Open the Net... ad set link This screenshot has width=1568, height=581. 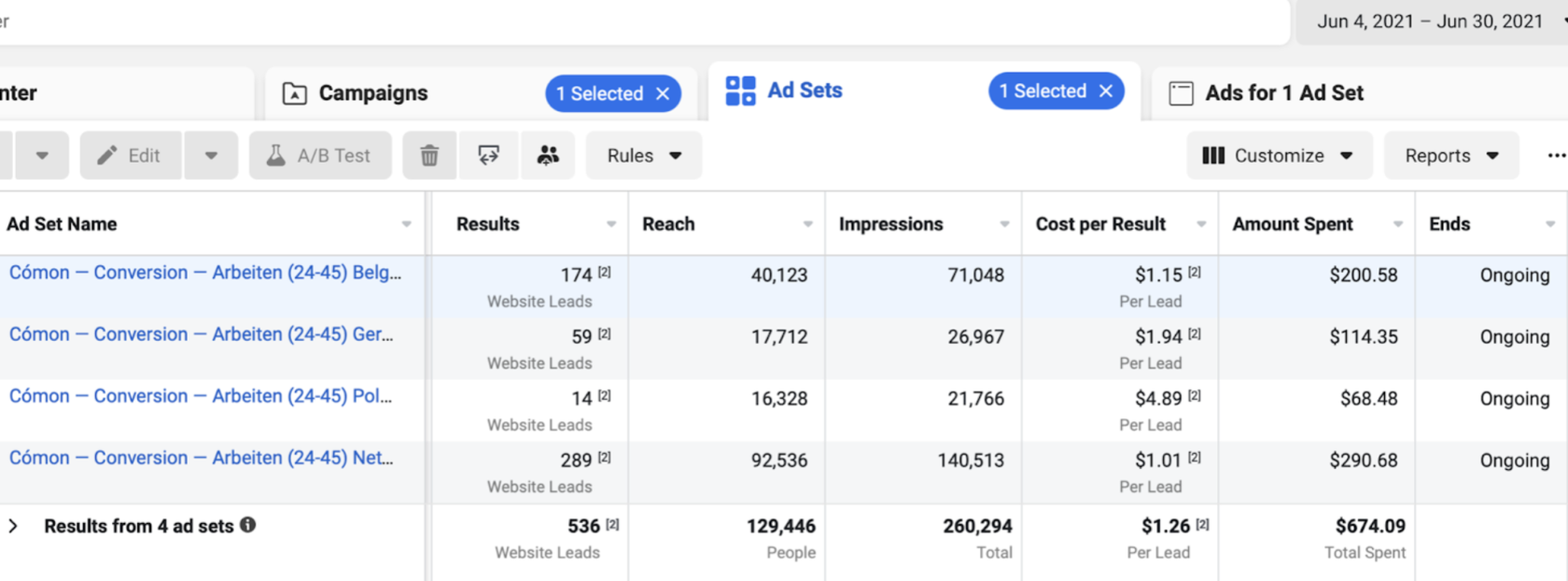pos(202,458)
